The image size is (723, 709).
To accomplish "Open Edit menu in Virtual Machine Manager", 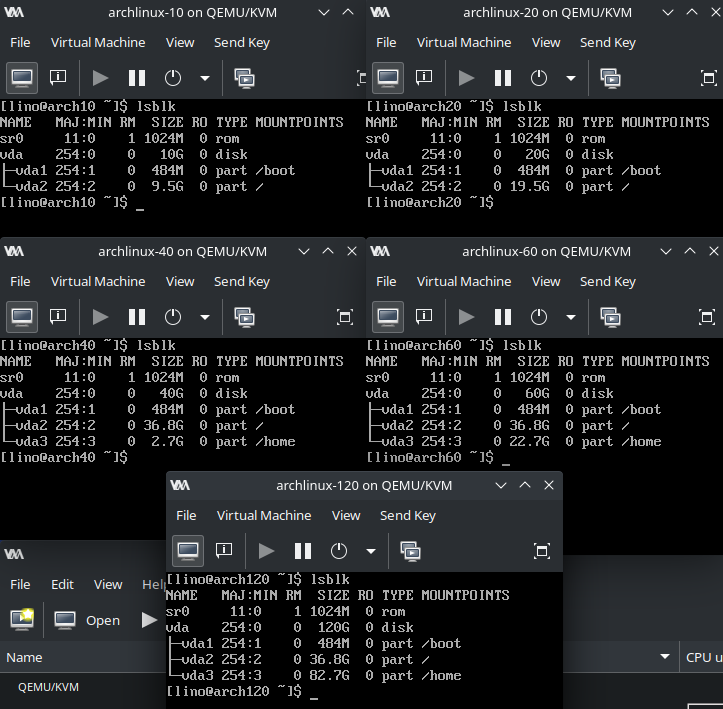I will point(62,584).
